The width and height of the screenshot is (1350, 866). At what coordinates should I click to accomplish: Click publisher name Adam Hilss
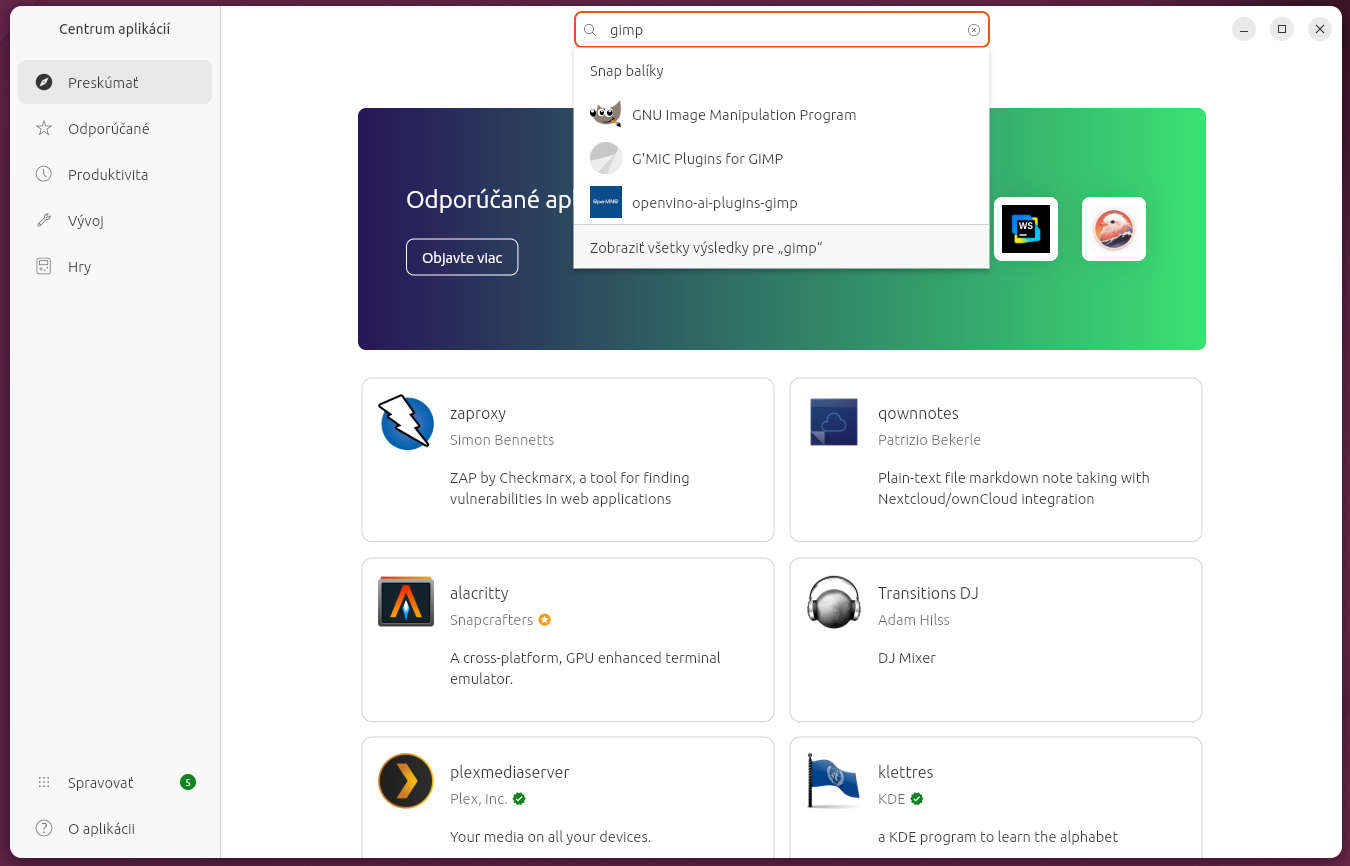(914, 620)
